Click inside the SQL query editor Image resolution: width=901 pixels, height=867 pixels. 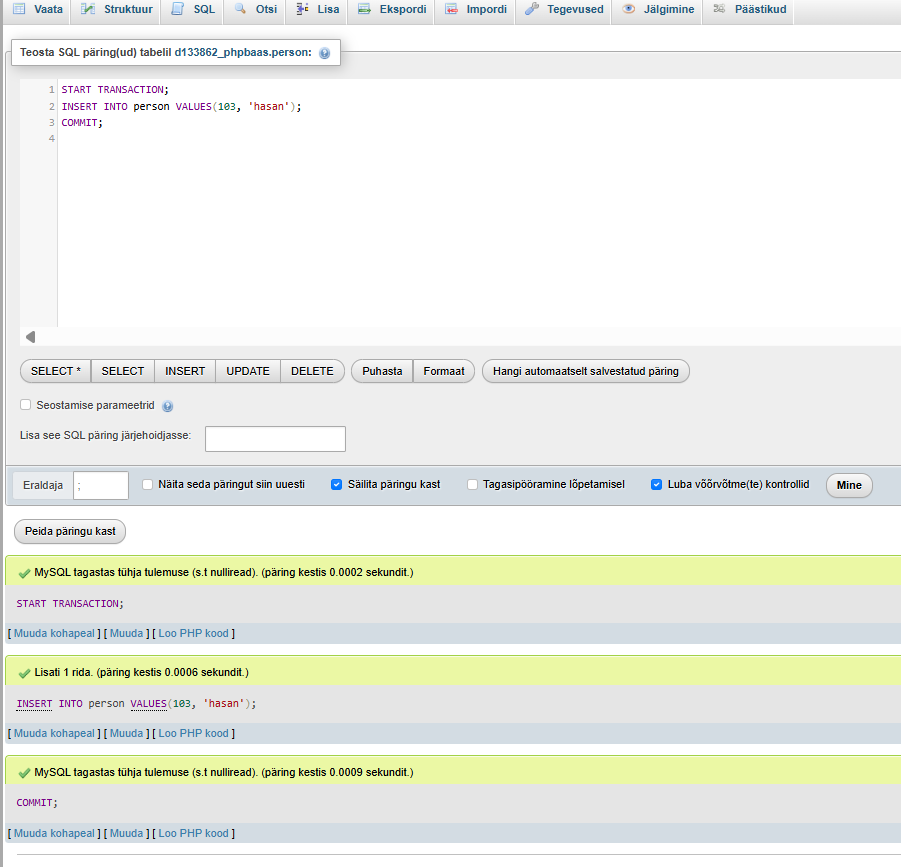coord(479,203)
